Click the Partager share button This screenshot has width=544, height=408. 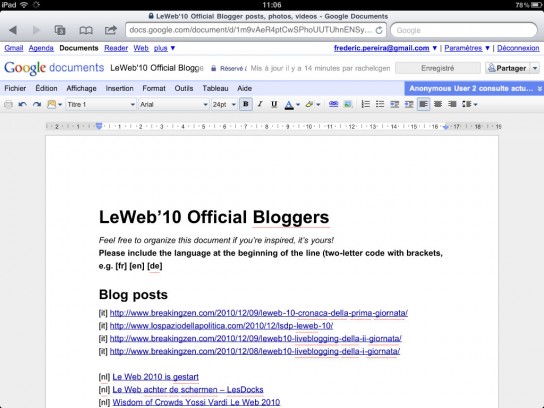pos(508,68)
